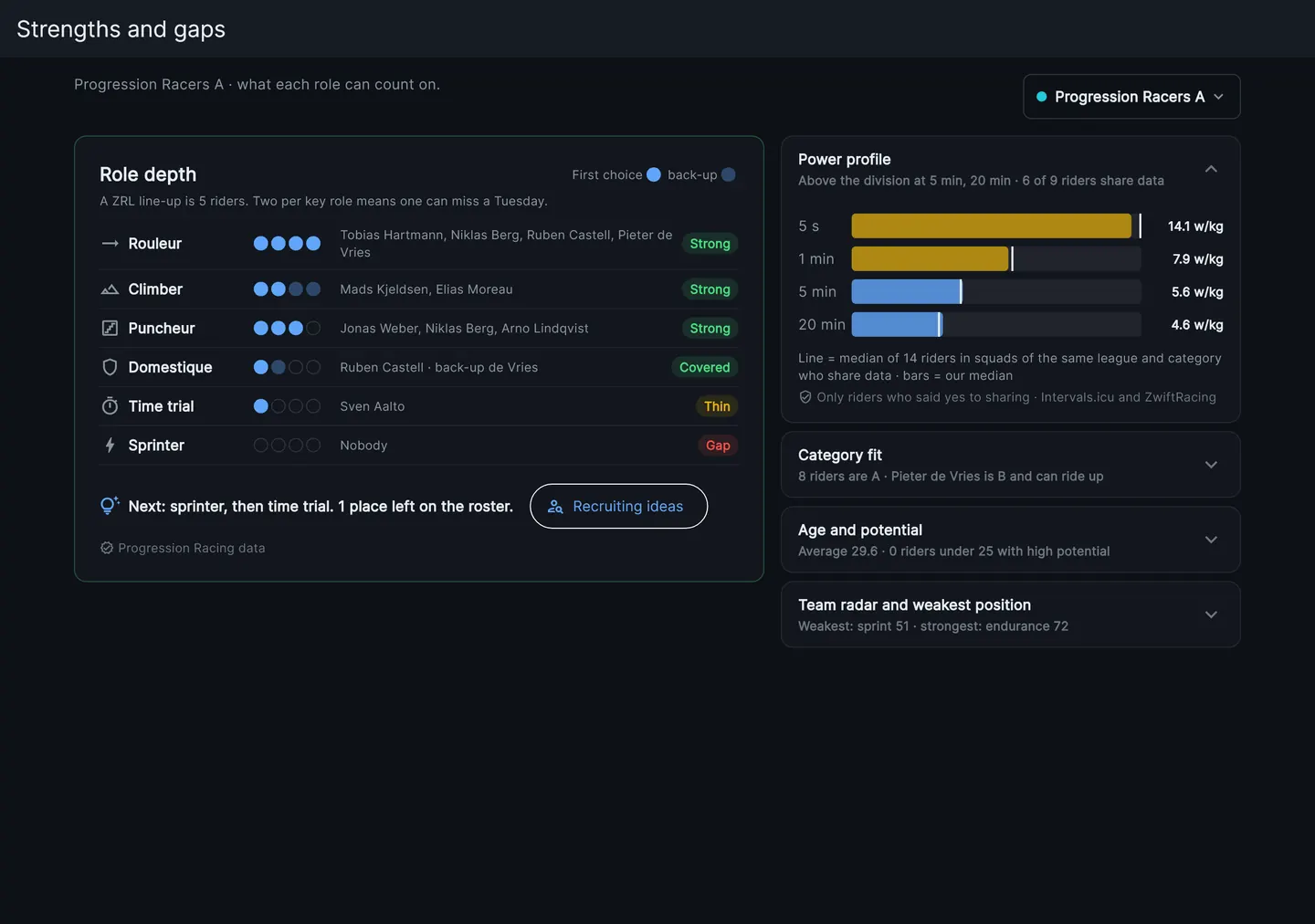
Task: Click the 5.6 w/kg value
Action: 1197,292
